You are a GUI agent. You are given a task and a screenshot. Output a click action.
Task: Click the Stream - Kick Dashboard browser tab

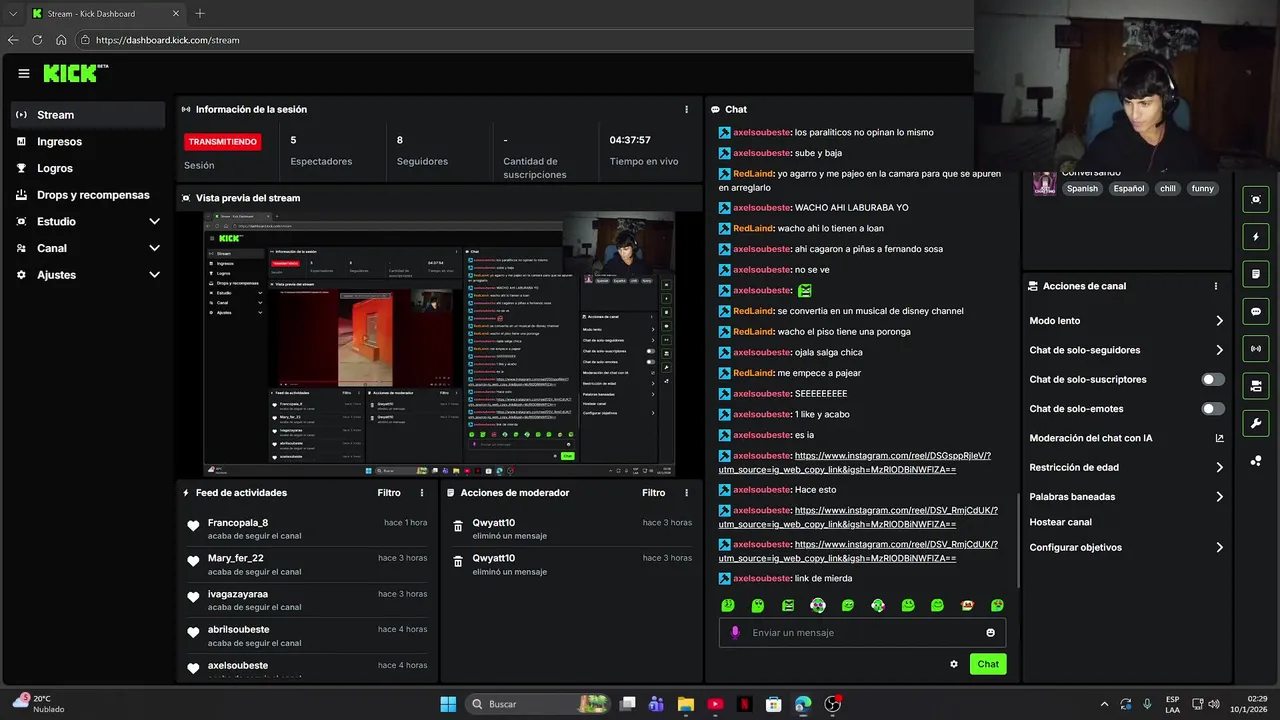coord(104,14)
